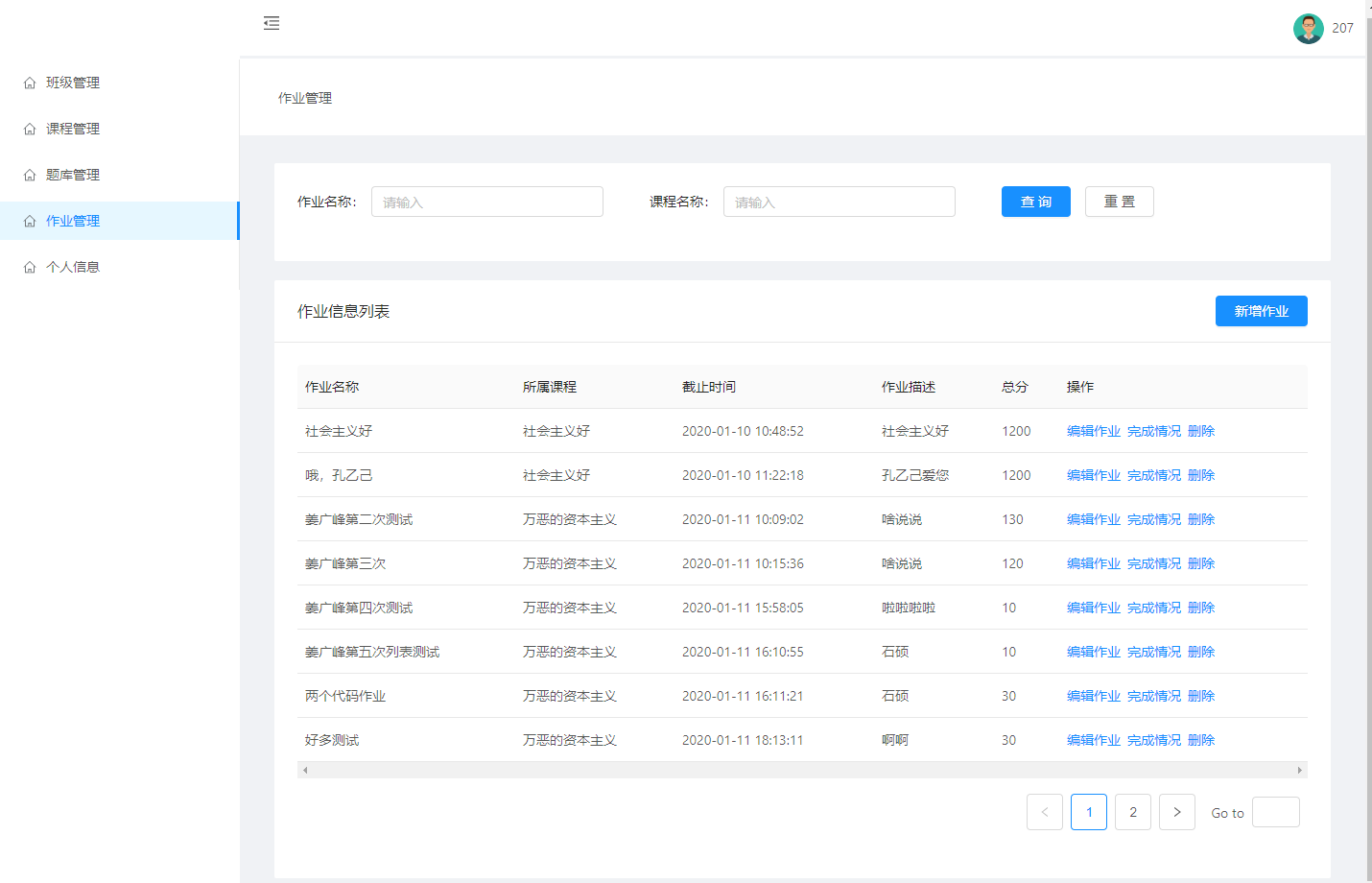Click the 作业名称 input field
Image resolution: width=1372 pixels, height=883 pixels.
486,202
